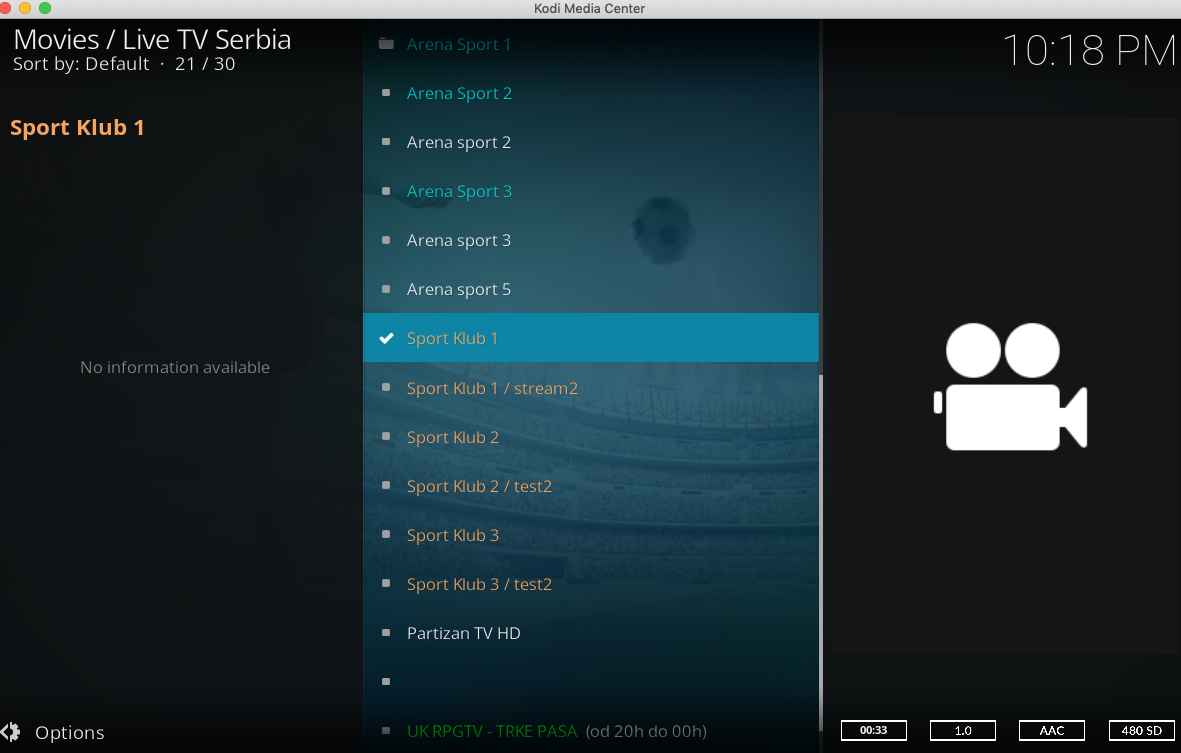Select Sport Klub 1 / stream2
The image size is (1181, 753).
(590, 388)
